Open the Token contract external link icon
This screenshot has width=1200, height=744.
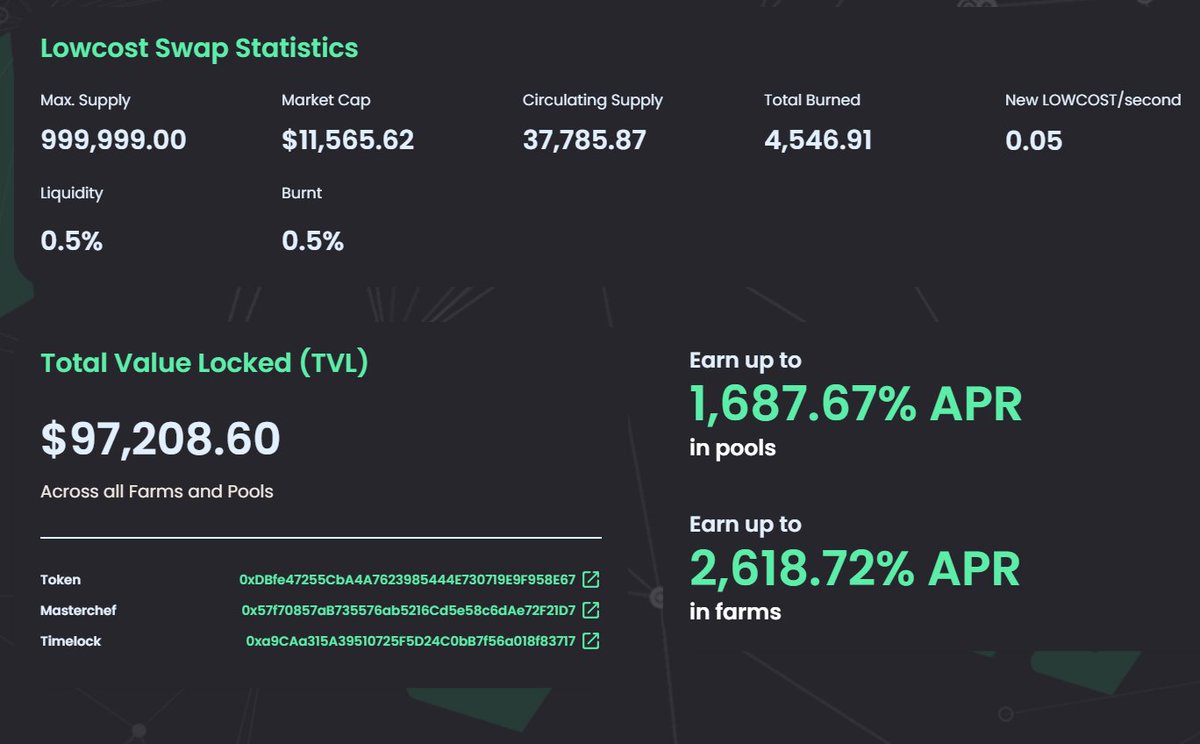[x=591, y=579]
